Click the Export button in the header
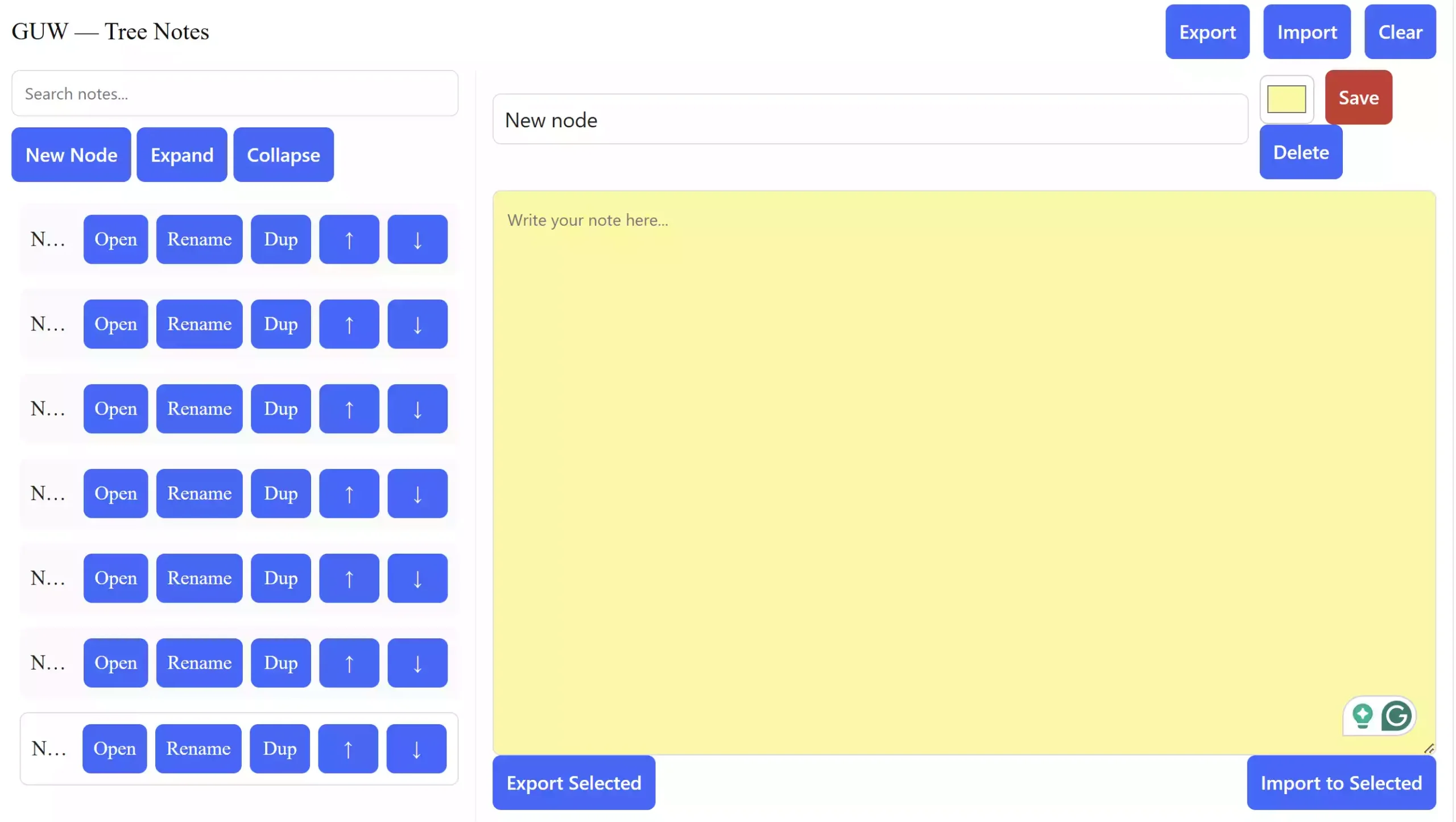Screen dimensions: 1456x822 point(1207,32)
